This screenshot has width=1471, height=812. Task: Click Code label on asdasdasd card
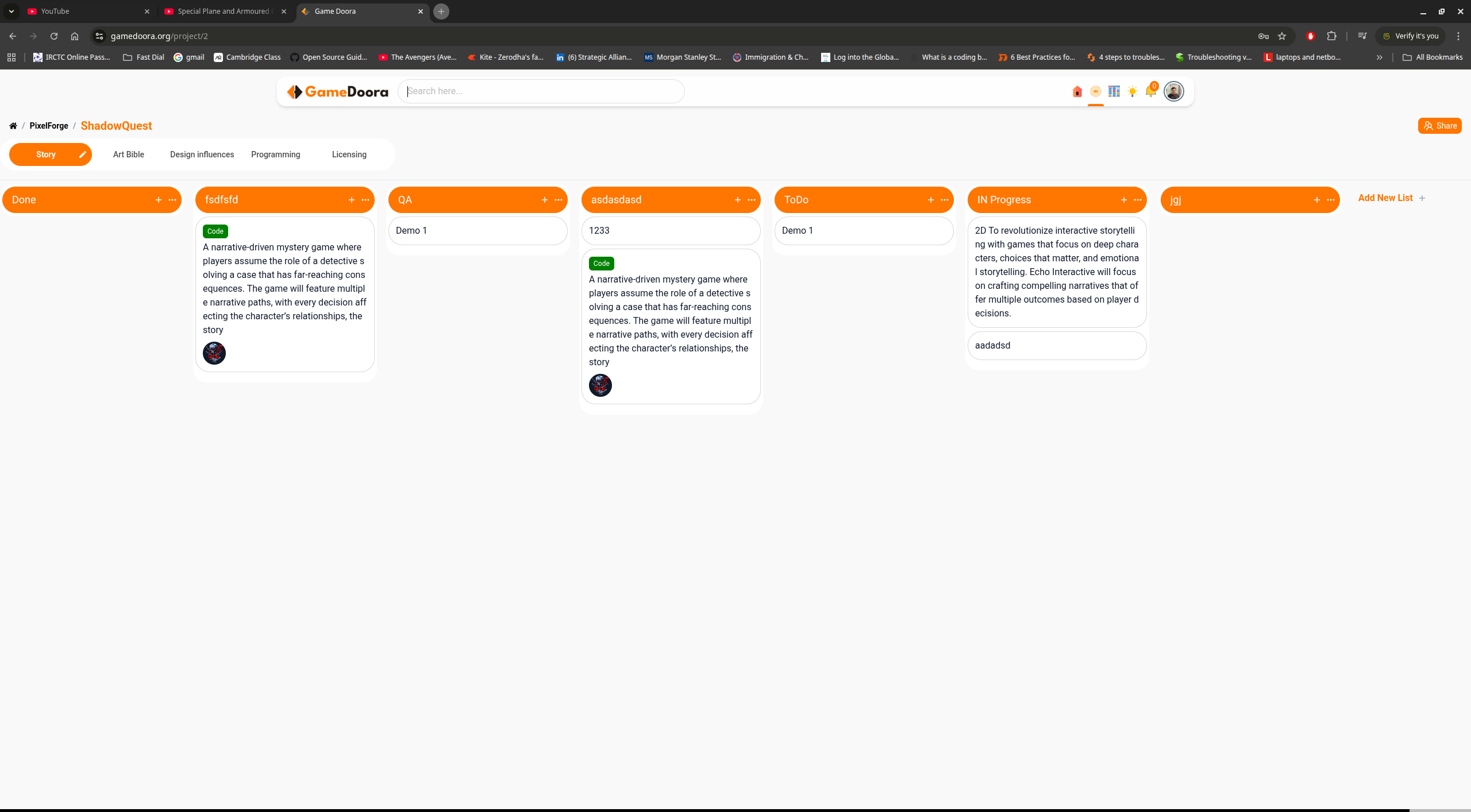point(602,264)
